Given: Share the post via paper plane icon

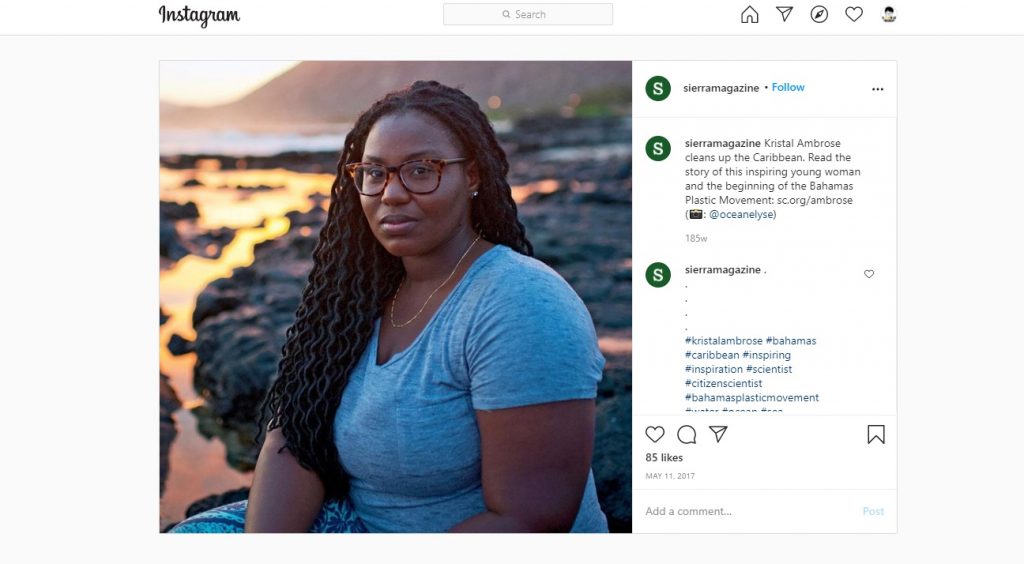Looking at the screenshot, I should click(718, 434).
